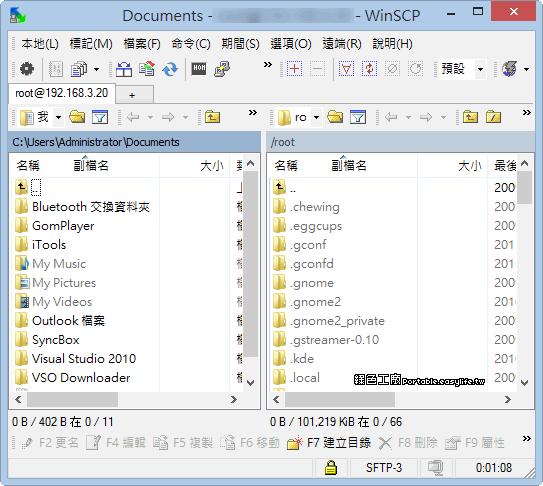
Task: Open the 期間(S) menu
Action: coord(240,44)
